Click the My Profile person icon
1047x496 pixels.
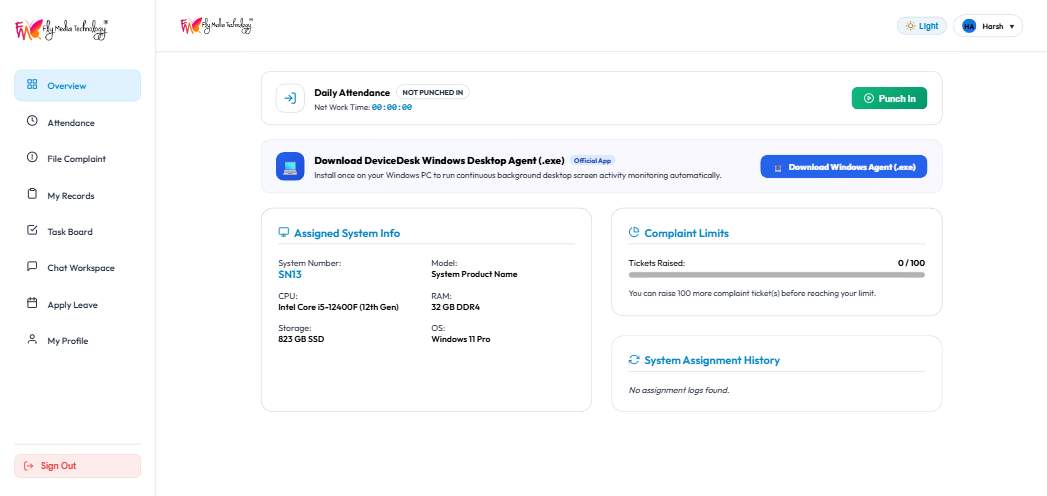[x=32, y=339]
